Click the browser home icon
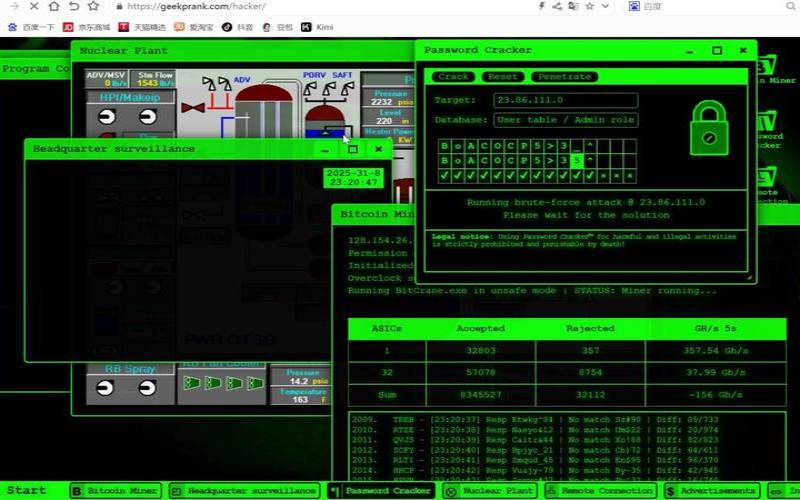800x500 pixels. [54, 6]
